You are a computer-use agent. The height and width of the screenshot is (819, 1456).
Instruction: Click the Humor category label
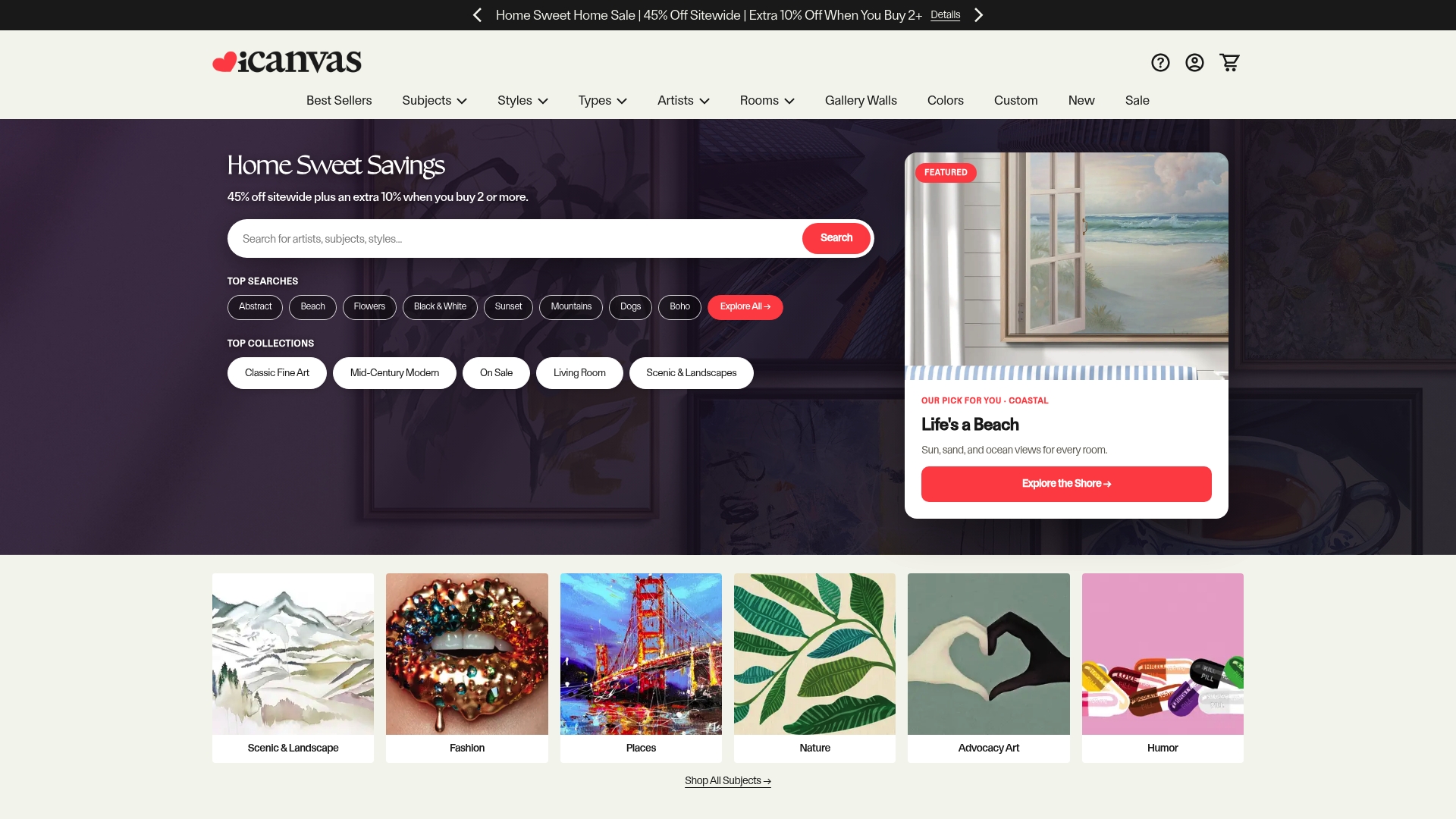(x=1163, y=748)
